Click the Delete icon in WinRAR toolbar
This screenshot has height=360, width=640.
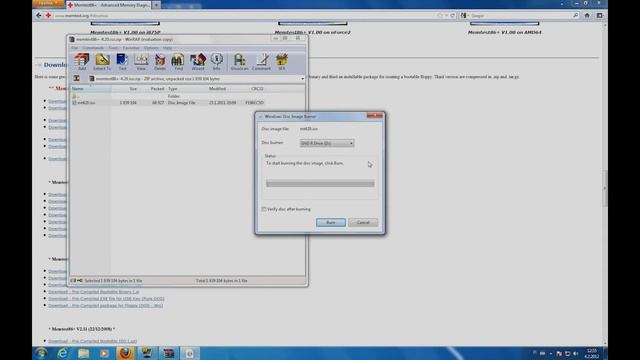click(160, 62)
